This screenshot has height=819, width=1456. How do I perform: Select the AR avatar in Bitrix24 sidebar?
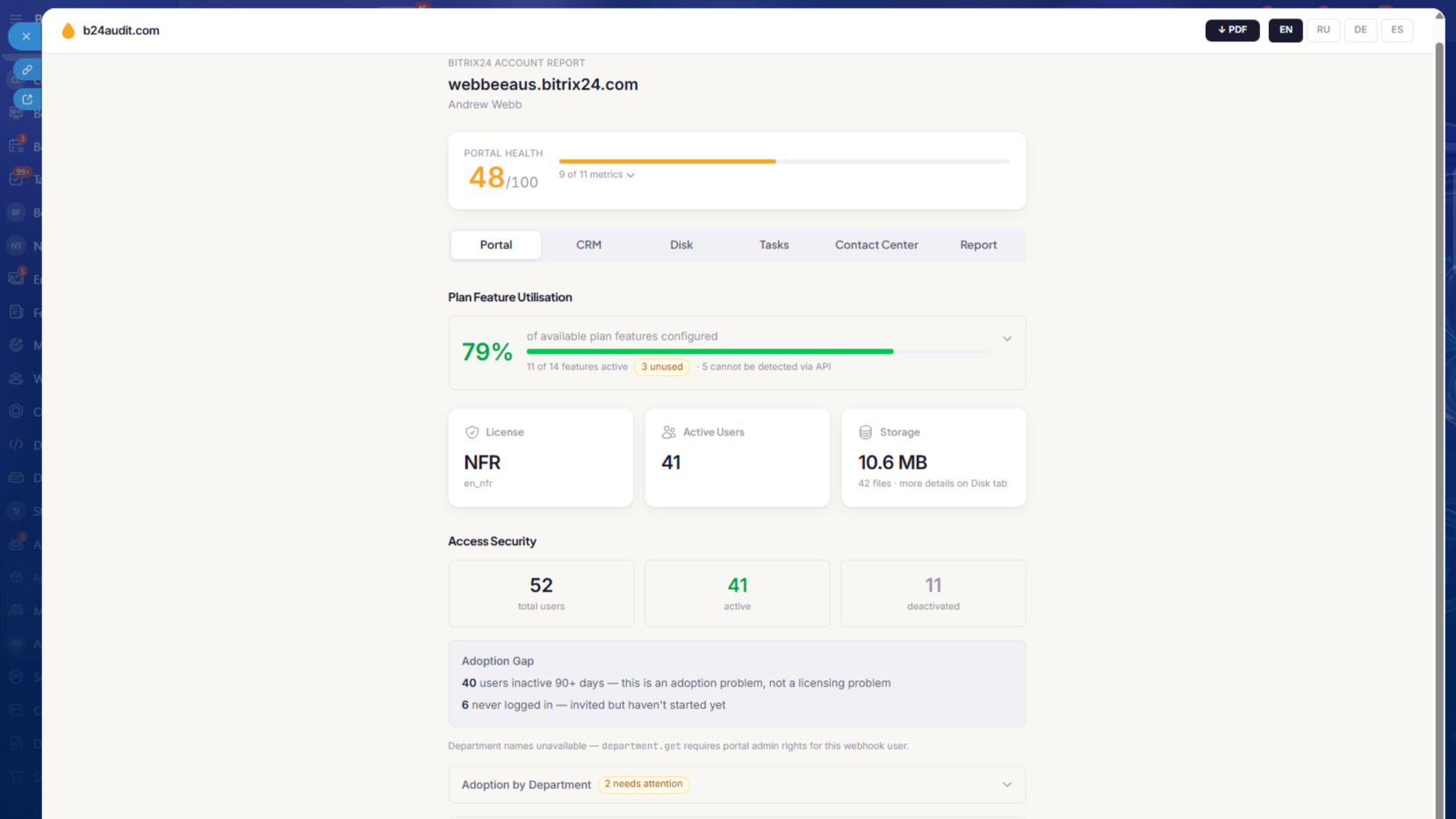click(x=16, y=643)
